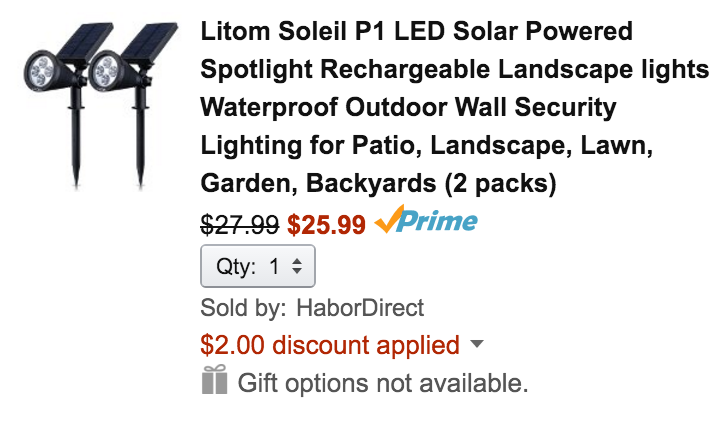Click the crossed-out $27.99 list price
Viewport: 728px width, 424px height.
click(x=239, y=225)
